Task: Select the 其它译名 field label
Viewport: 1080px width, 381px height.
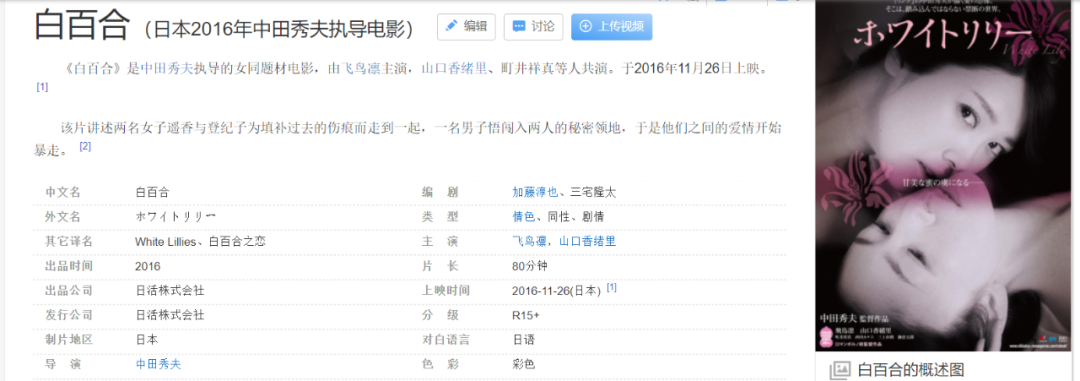Action: (x=68, y=241)
